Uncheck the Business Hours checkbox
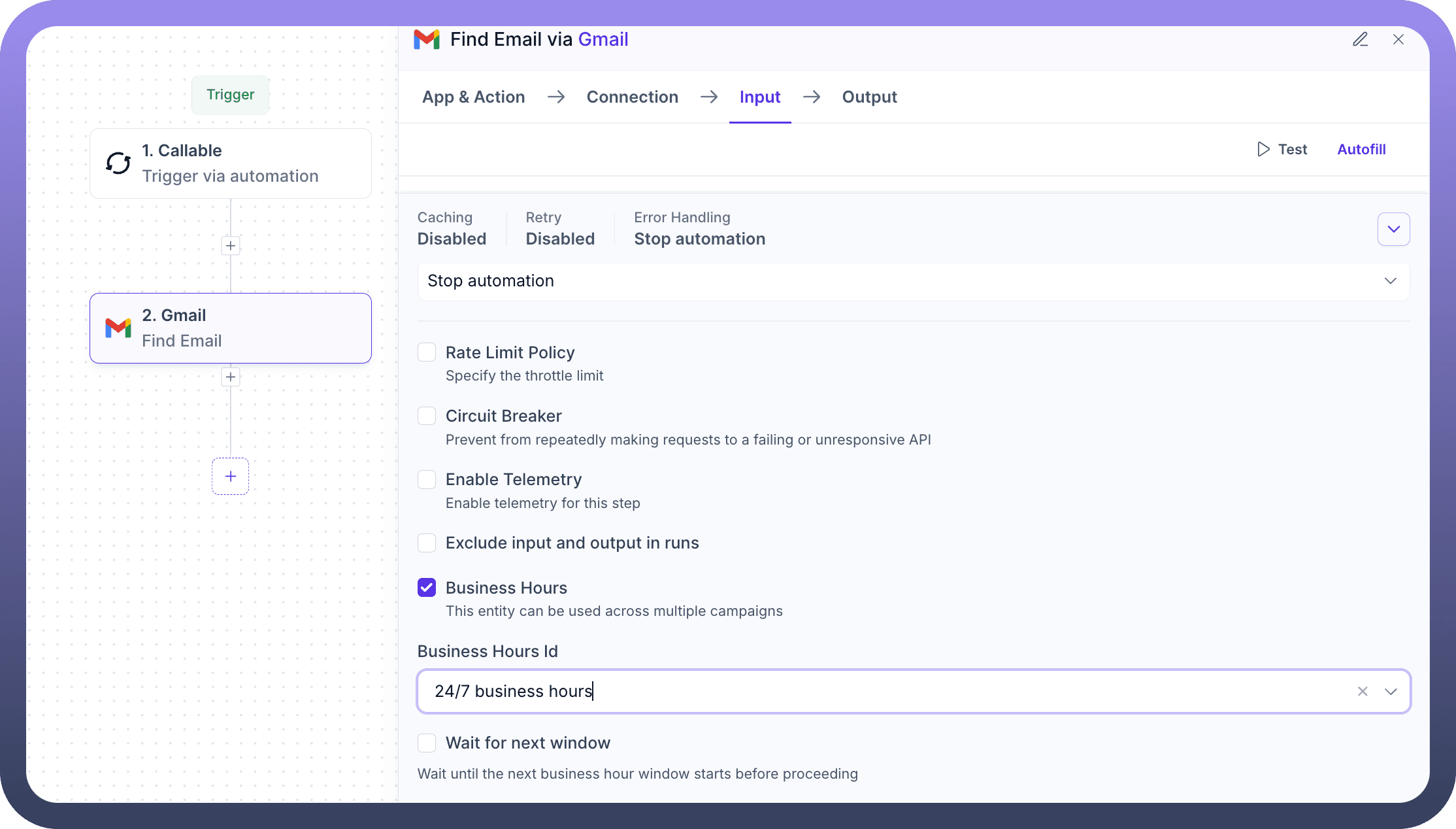The height and width of the screenshot is (829, 1456). click(427, 588)
